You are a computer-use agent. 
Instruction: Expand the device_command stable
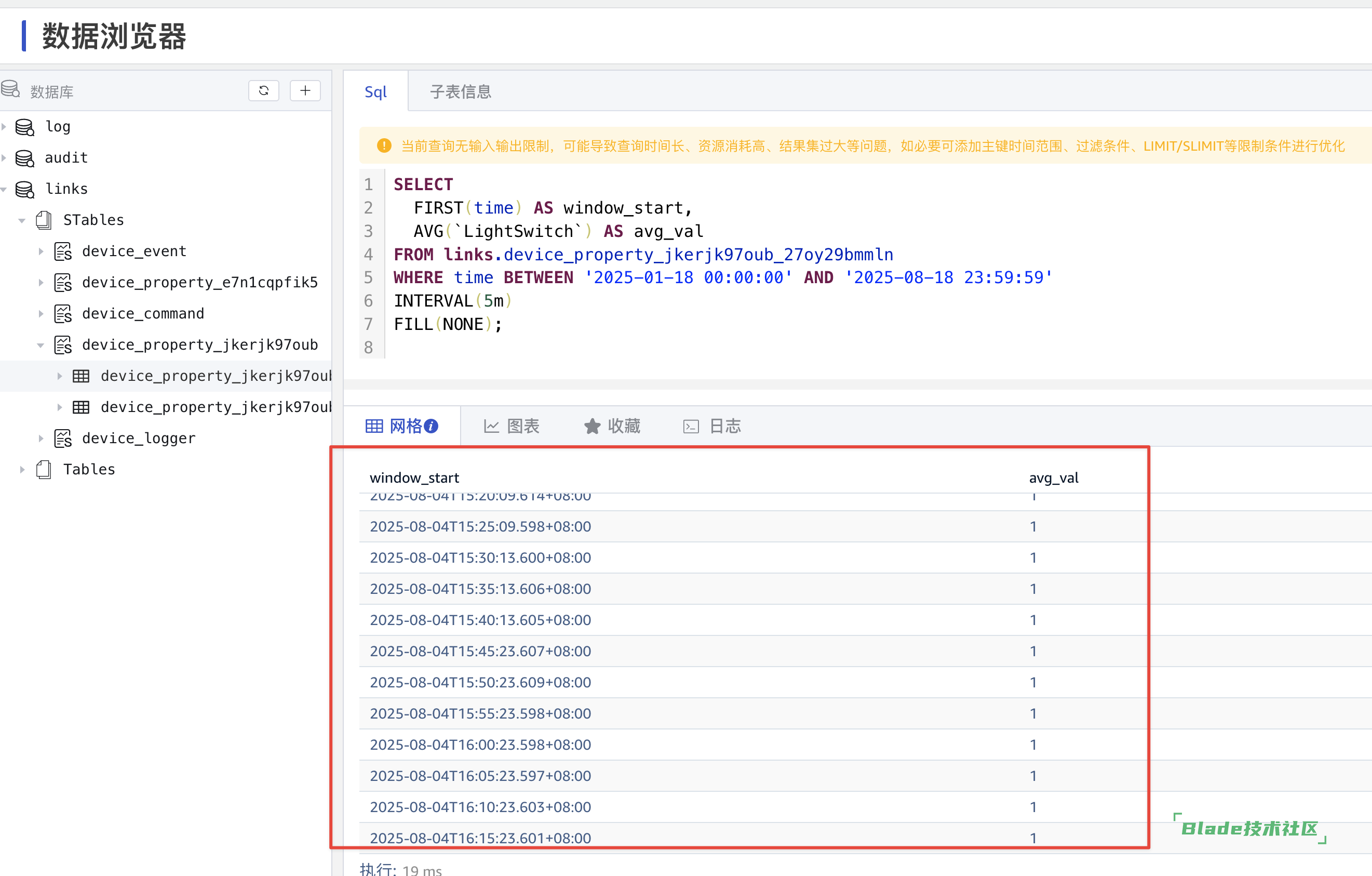pos(41,313)
